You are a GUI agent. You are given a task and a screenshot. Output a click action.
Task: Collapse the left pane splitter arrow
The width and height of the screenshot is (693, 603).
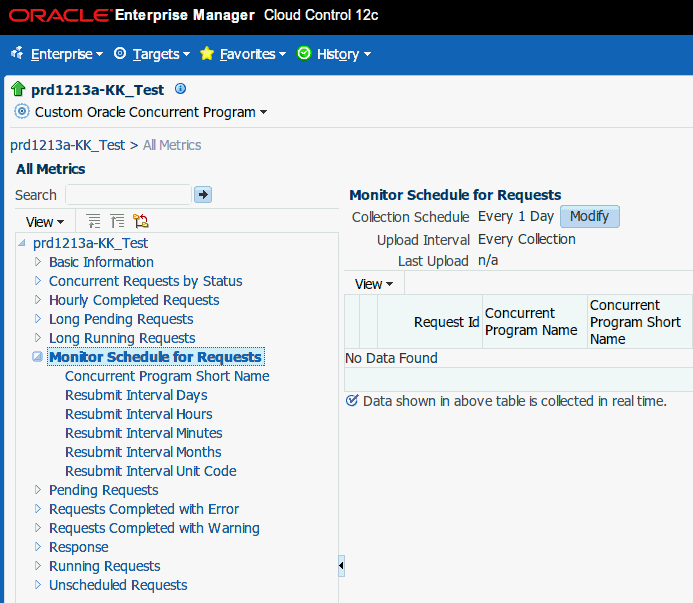[x=341, y=565]
